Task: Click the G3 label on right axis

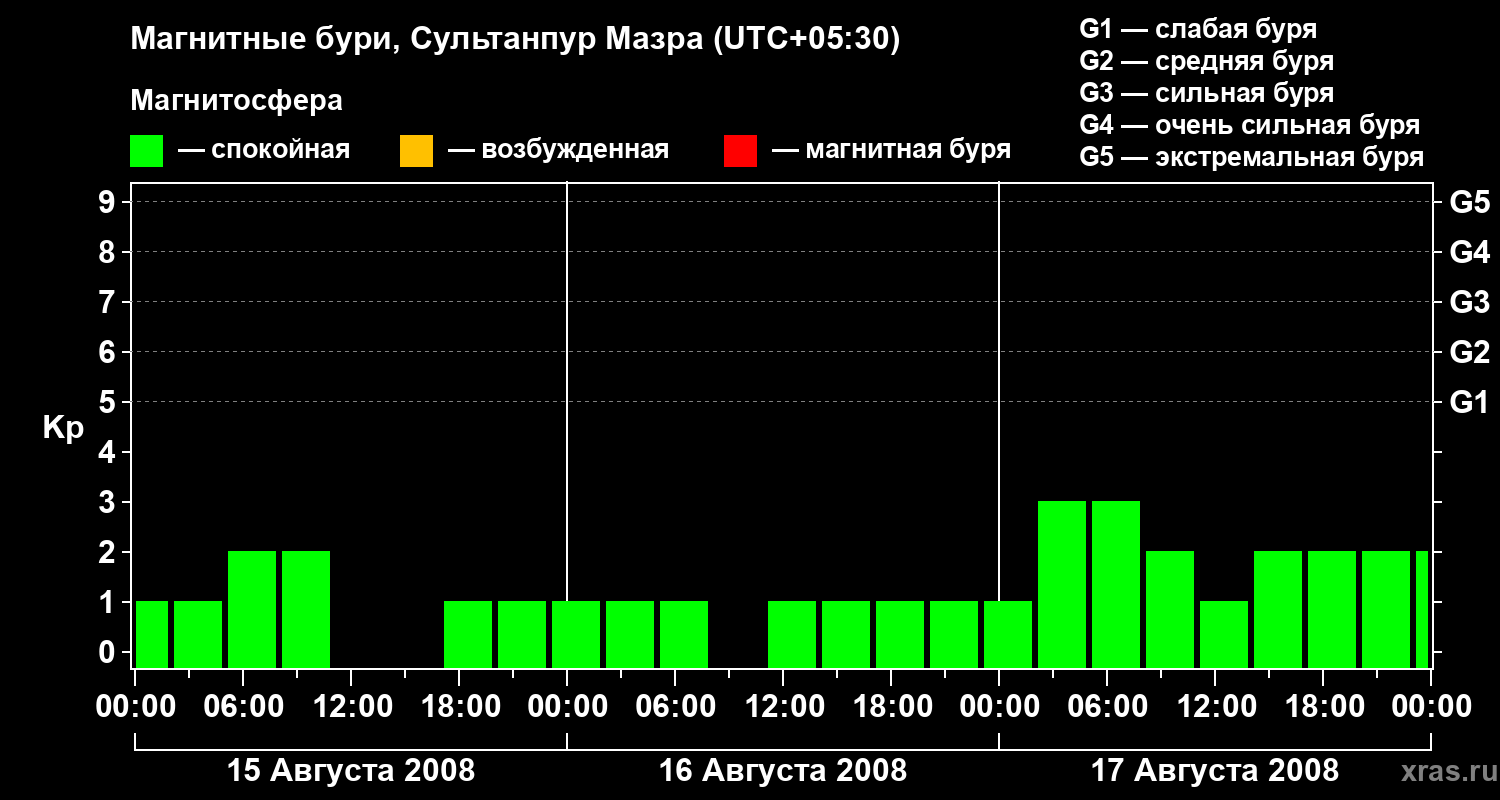Action: click(1470, 303)
